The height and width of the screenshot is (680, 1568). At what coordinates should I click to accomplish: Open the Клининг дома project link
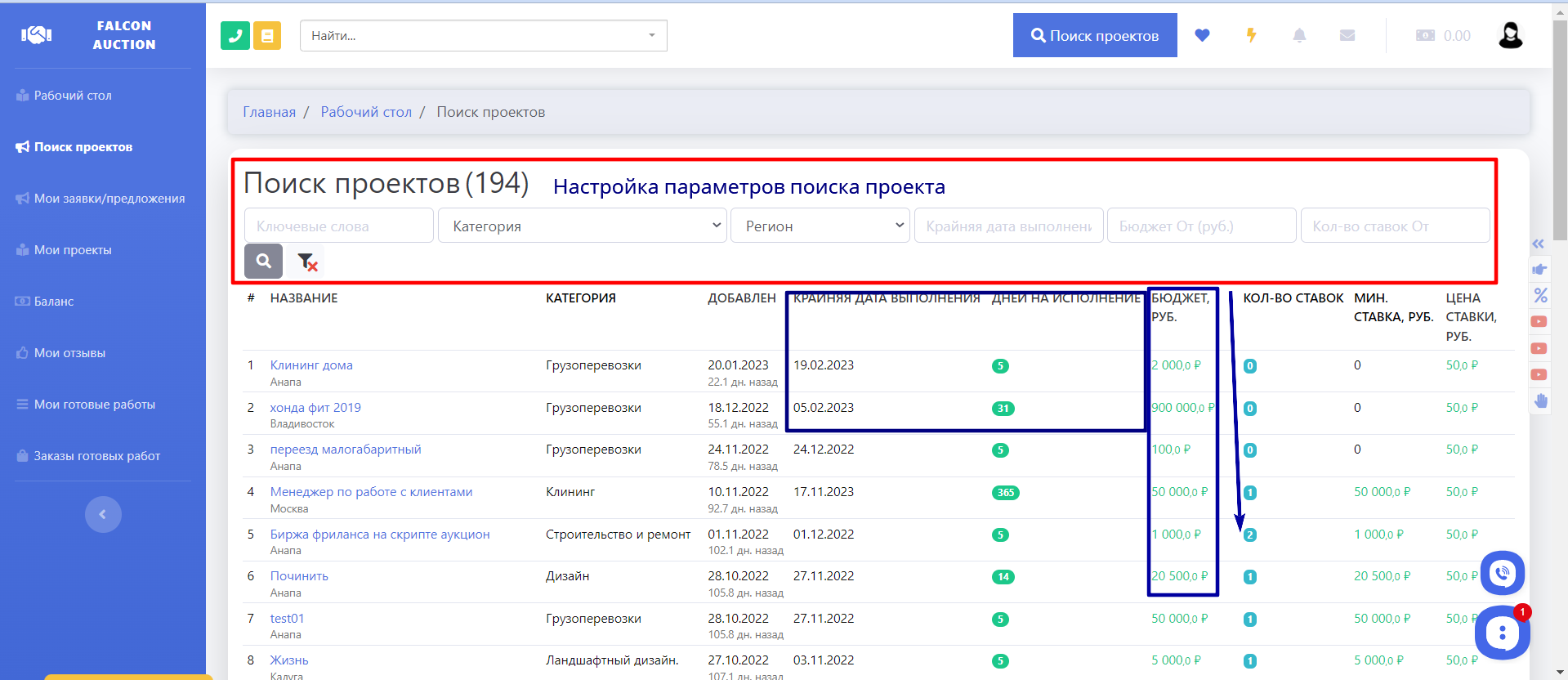pyautogui.click(x=311, y=365)
